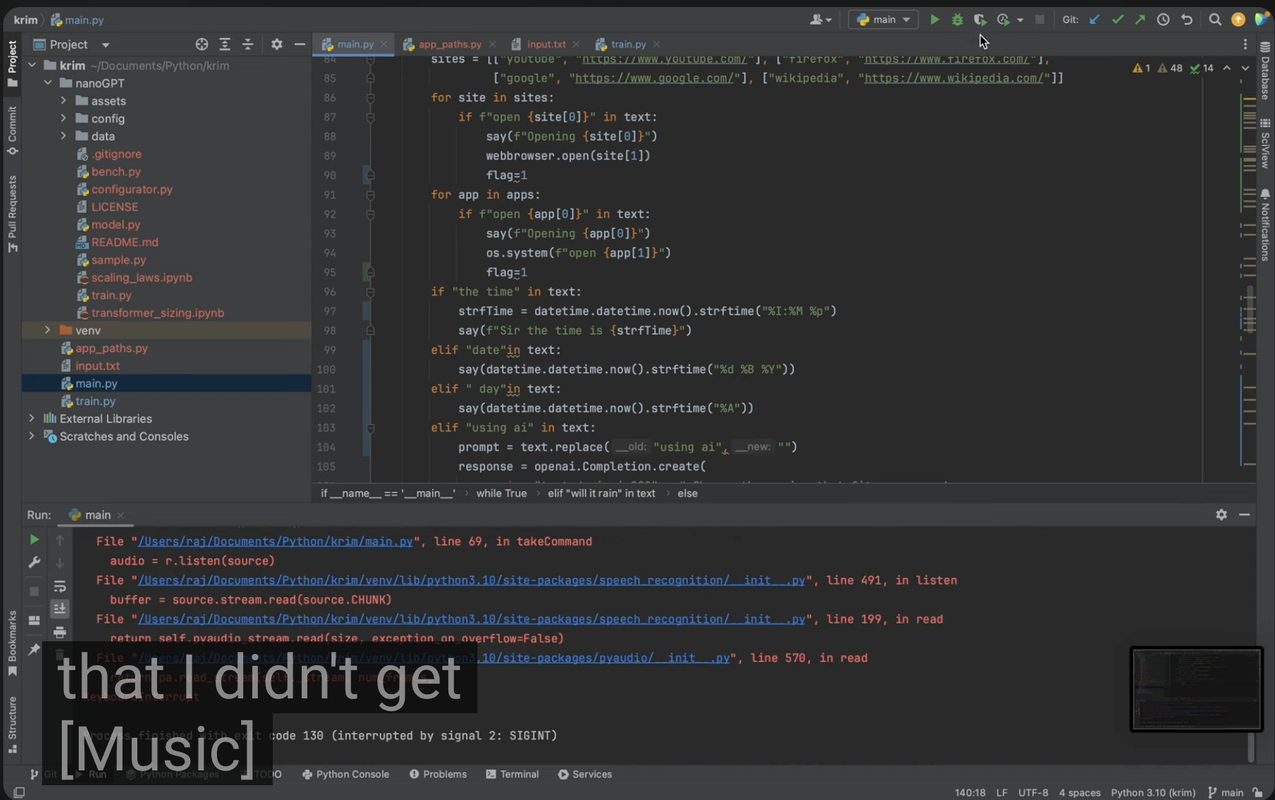This screenshot has height=800, width=1275.
Task: Fold the 'for site in sites' block
Action: [x=370, y=98]
